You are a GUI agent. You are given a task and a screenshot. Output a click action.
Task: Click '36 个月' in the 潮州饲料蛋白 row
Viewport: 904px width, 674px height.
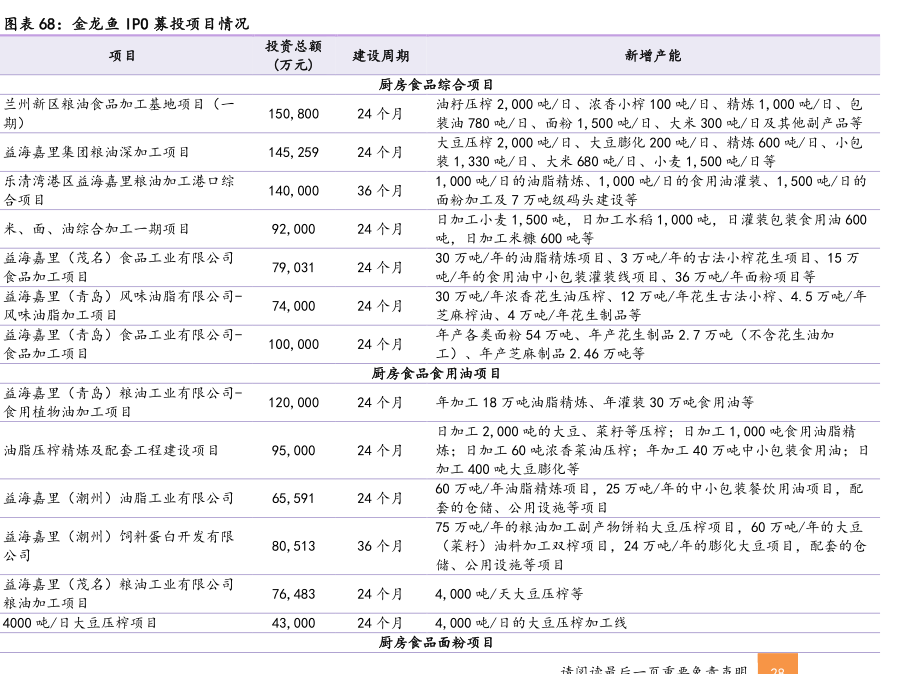click(379, 546)
